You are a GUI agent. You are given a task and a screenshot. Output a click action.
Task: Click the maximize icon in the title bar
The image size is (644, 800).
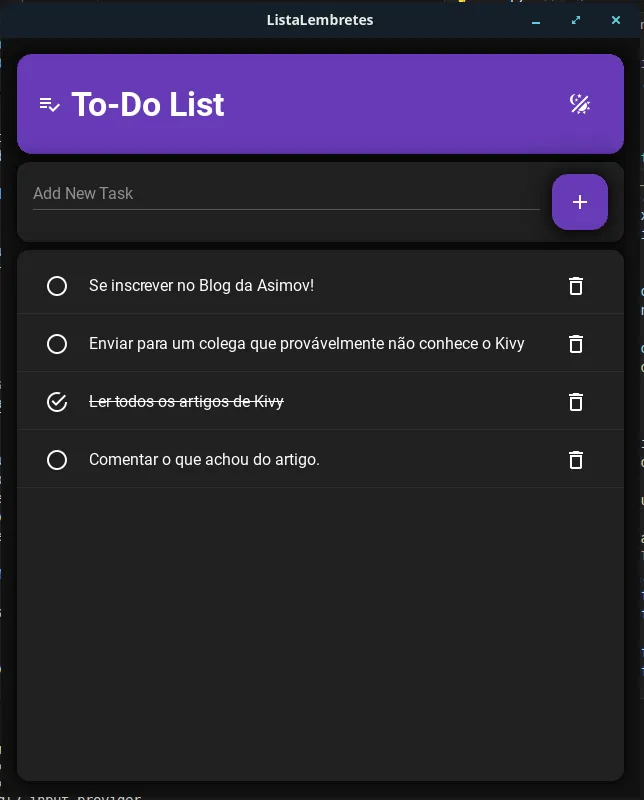point(576,20)
